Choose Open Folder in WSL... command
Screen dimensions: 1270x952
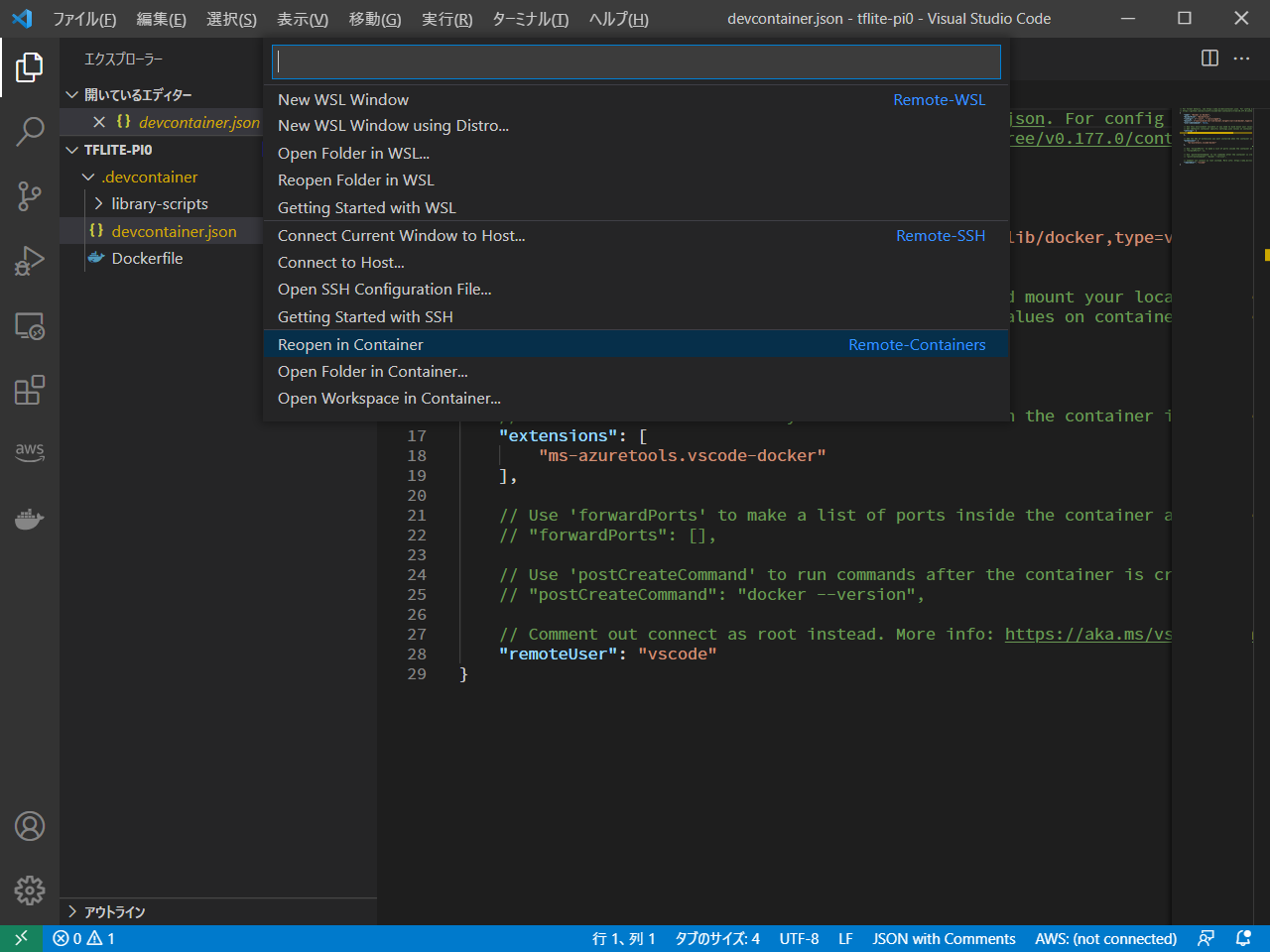tap(353, 153)
